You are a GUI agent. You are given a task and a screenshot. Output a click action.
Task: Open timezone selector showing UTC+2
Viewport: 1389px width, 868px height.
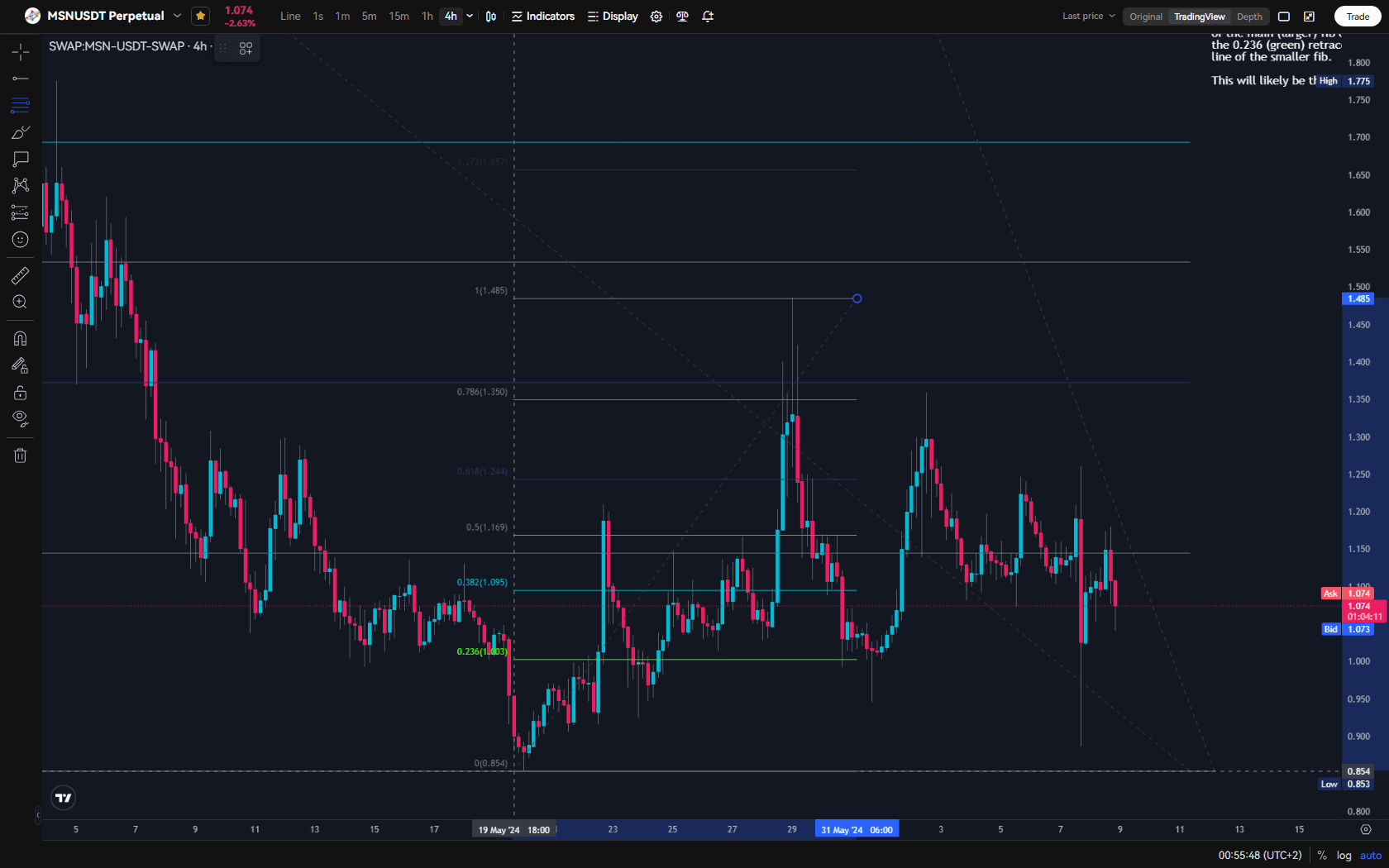pos(1260,856)
